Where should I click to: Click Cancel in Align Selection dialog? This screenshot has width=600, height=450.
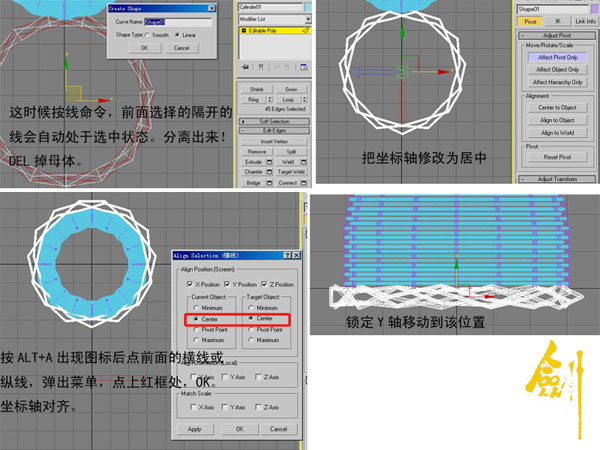click(278, 429)
